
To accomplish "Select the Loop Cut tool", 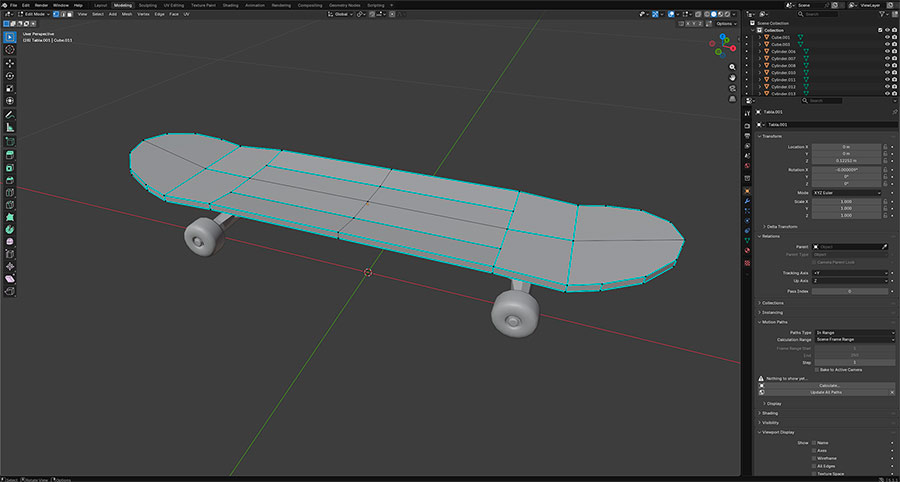I will tap(10, 192).
